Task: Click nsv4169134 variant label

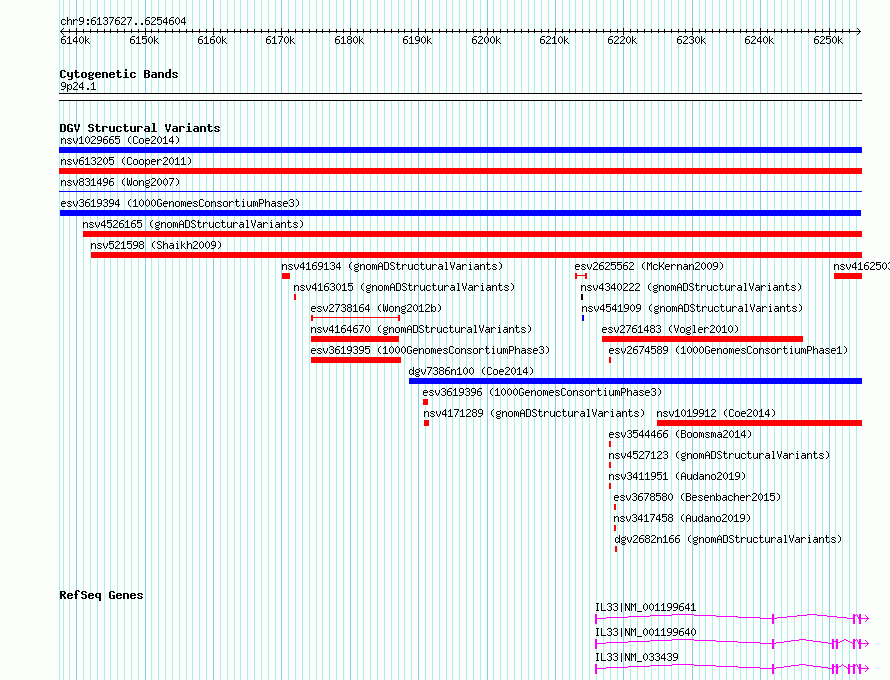Action: pos(392,266)
